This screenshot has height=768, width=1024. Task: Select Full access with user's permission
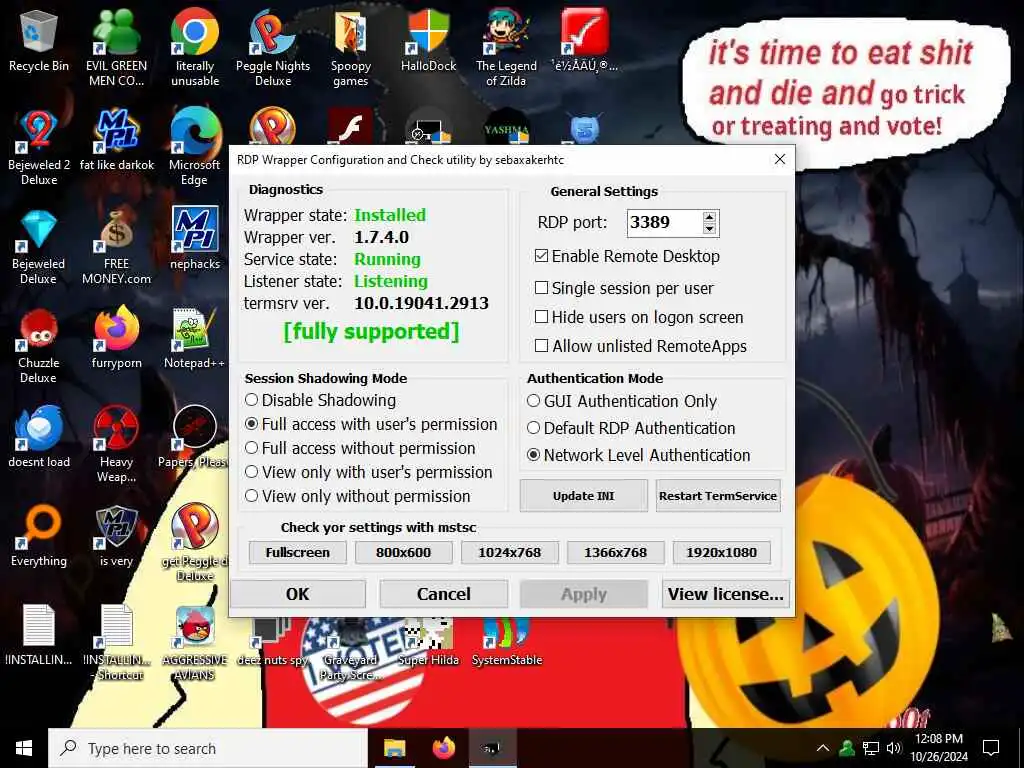pos(251,424)
